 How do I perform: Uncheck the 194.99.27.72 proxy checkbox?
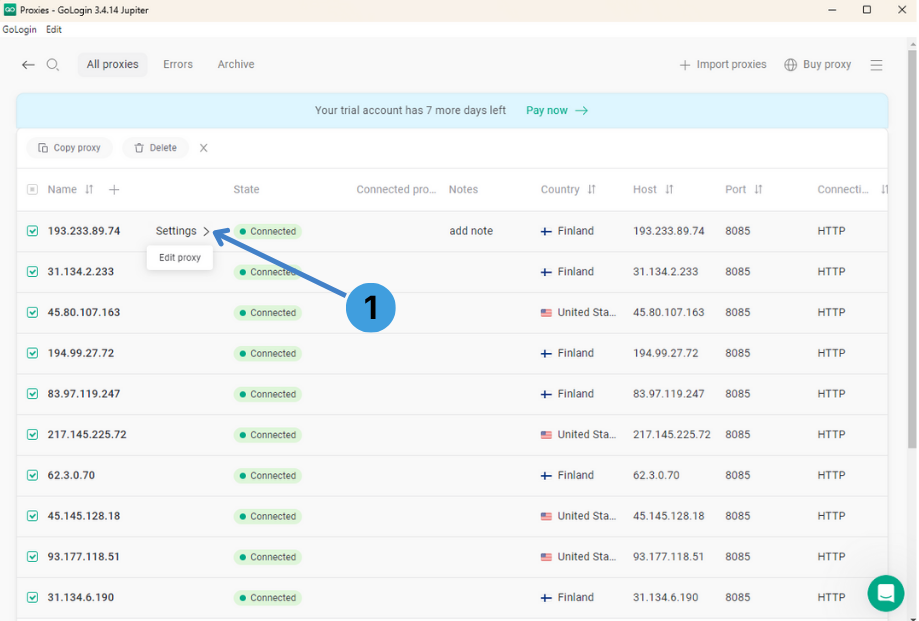tap(32, 353)
